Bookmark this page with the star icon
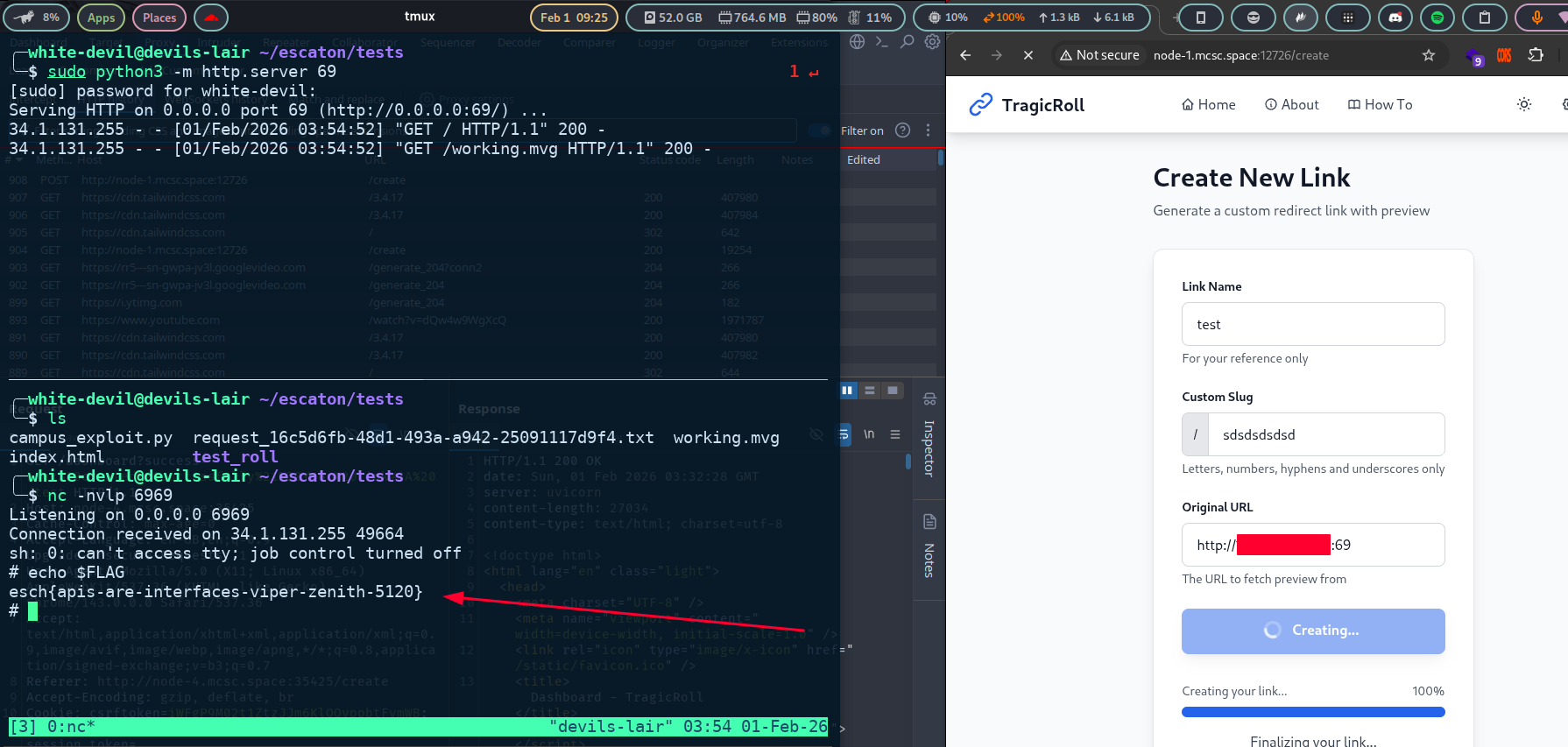The height and width of the screenshot is (747, 1568). (1429, 55)
